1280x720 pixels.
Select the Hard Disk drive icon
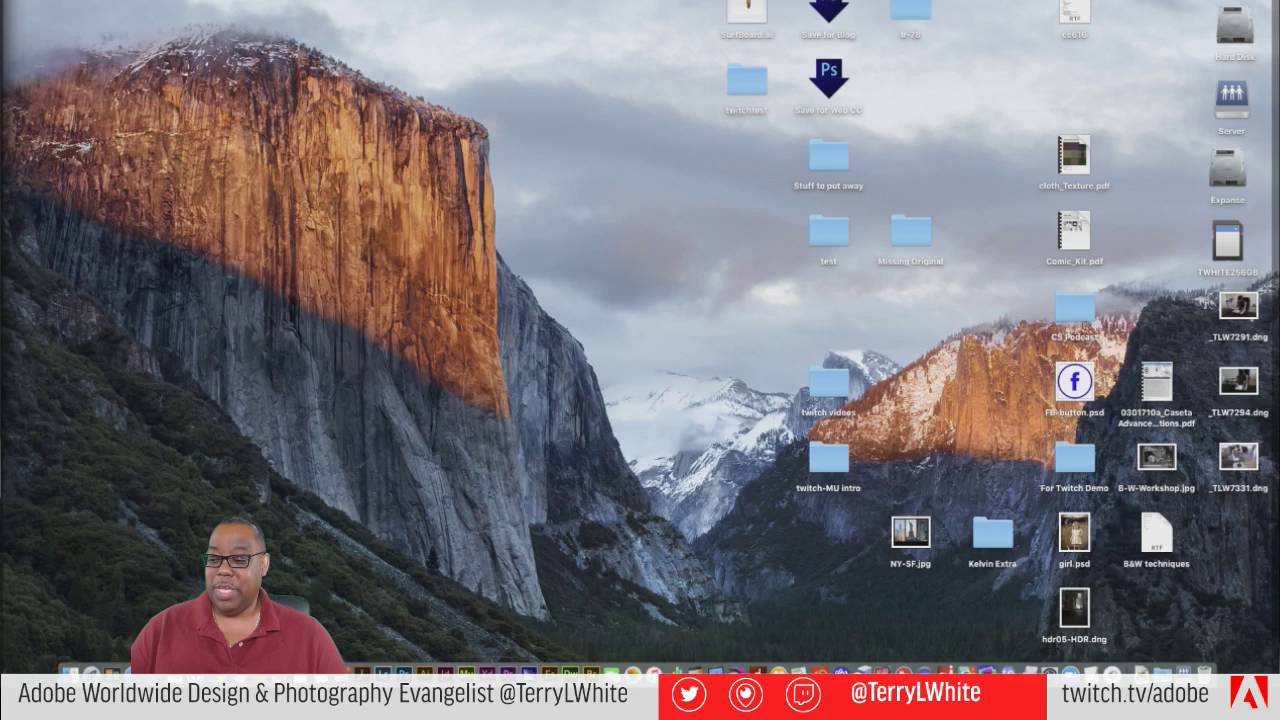[x=1235, y=24]
